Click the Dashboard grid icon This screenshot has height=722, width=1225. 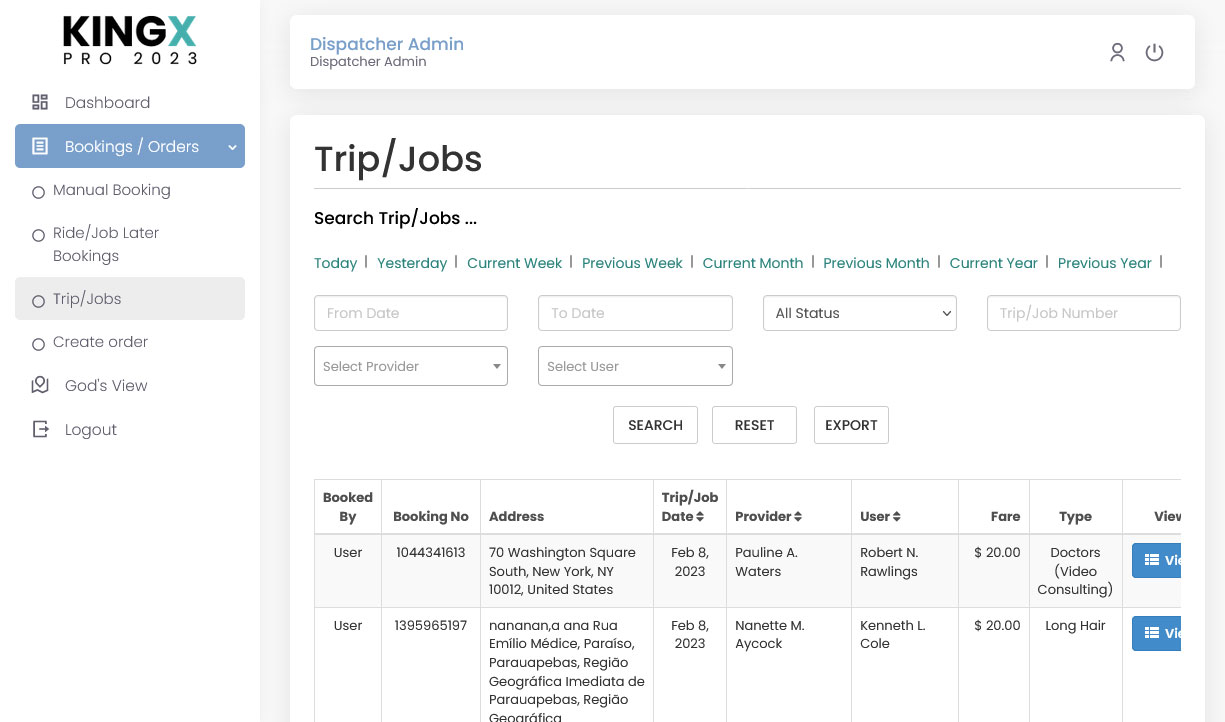coord(40,102)
